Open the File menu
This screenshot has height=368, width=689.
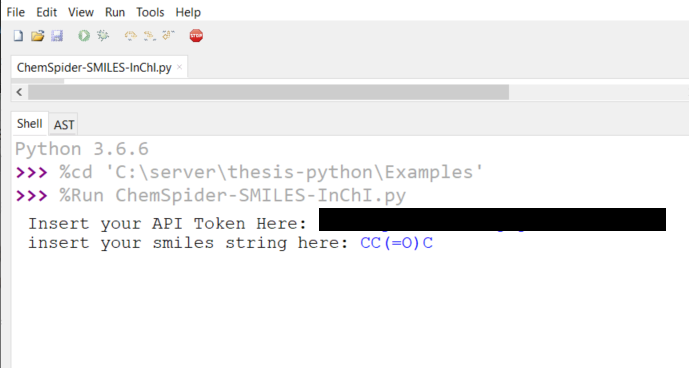coord(16,12)
